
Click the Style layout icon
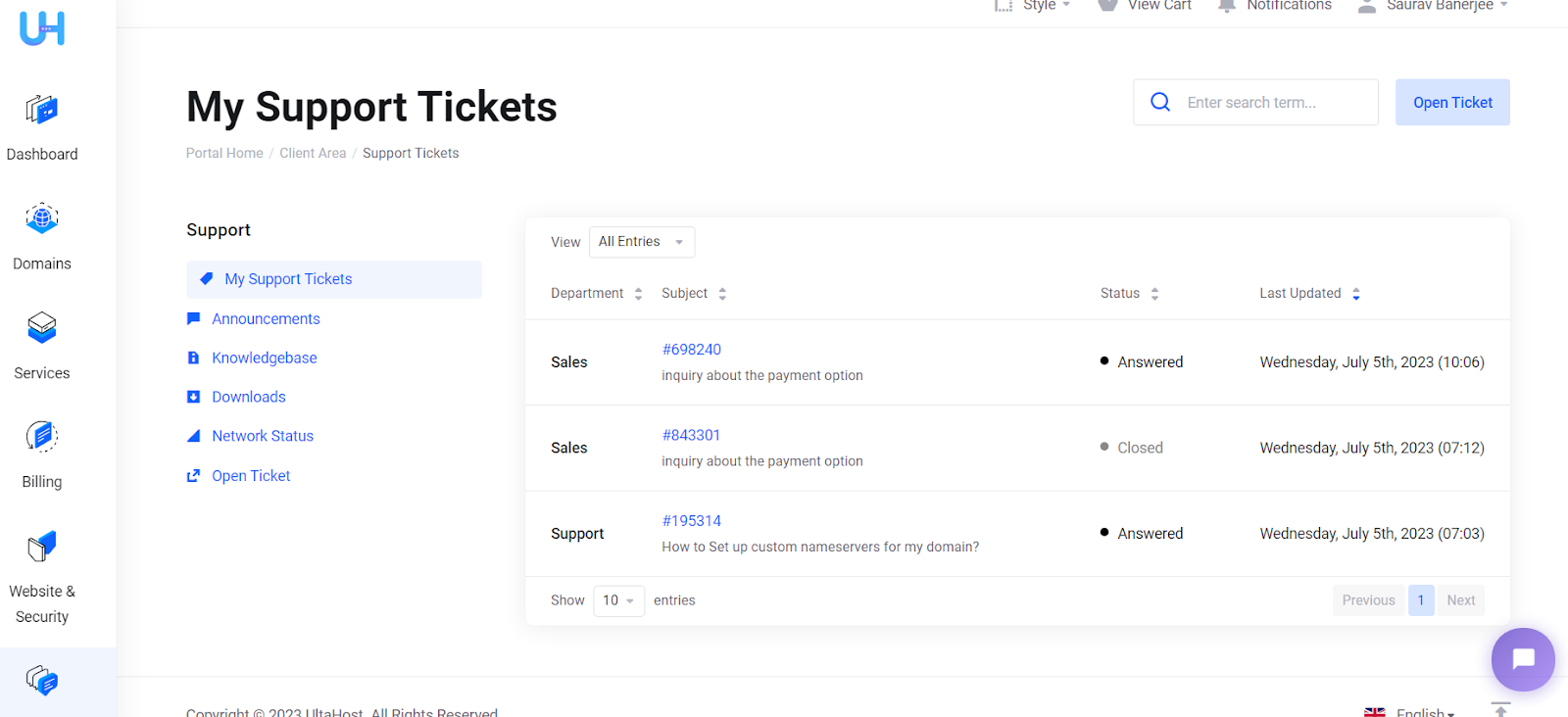point(1004,5)
